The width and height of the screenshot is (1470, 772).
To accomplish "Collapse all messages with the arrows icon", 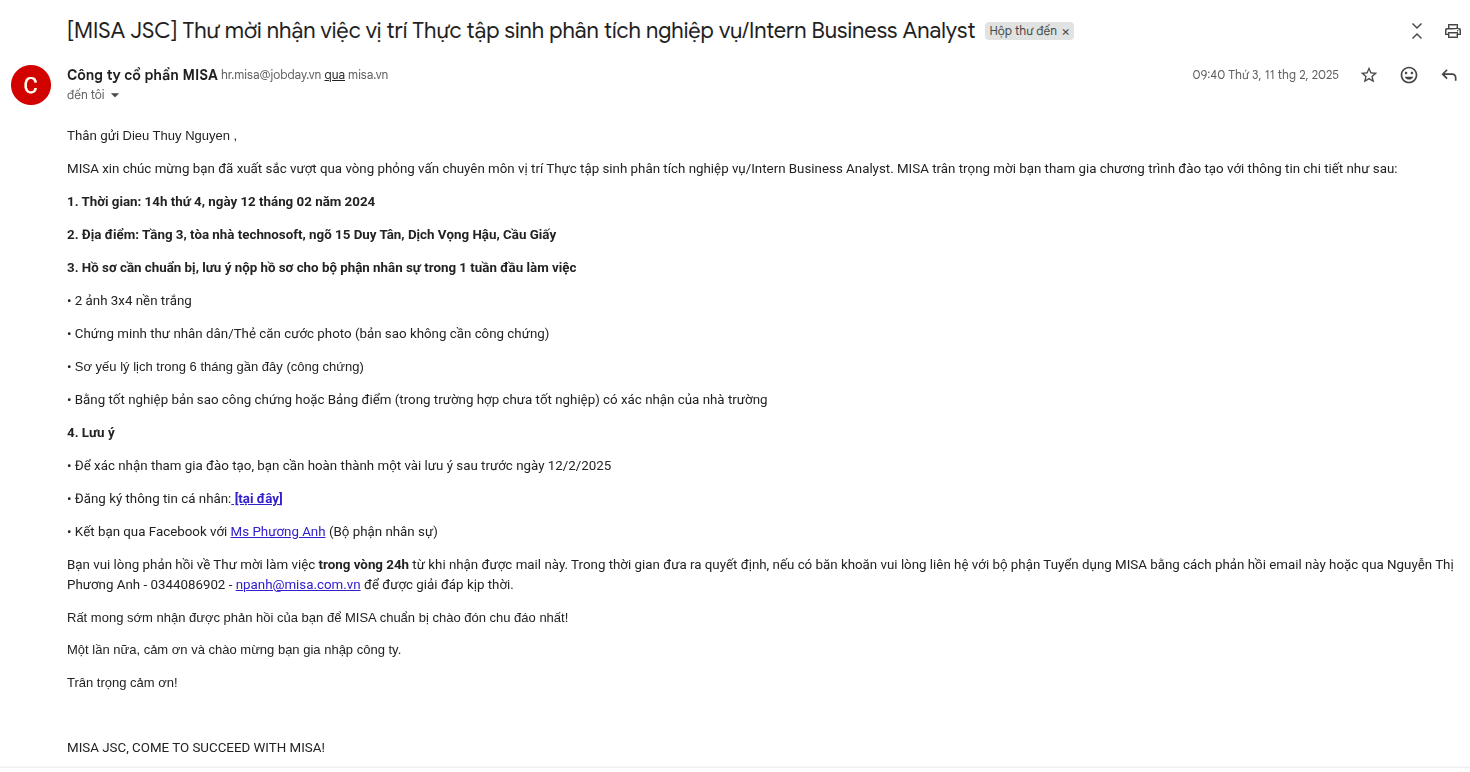I will pyautogui.click(x=1417, y=31).
